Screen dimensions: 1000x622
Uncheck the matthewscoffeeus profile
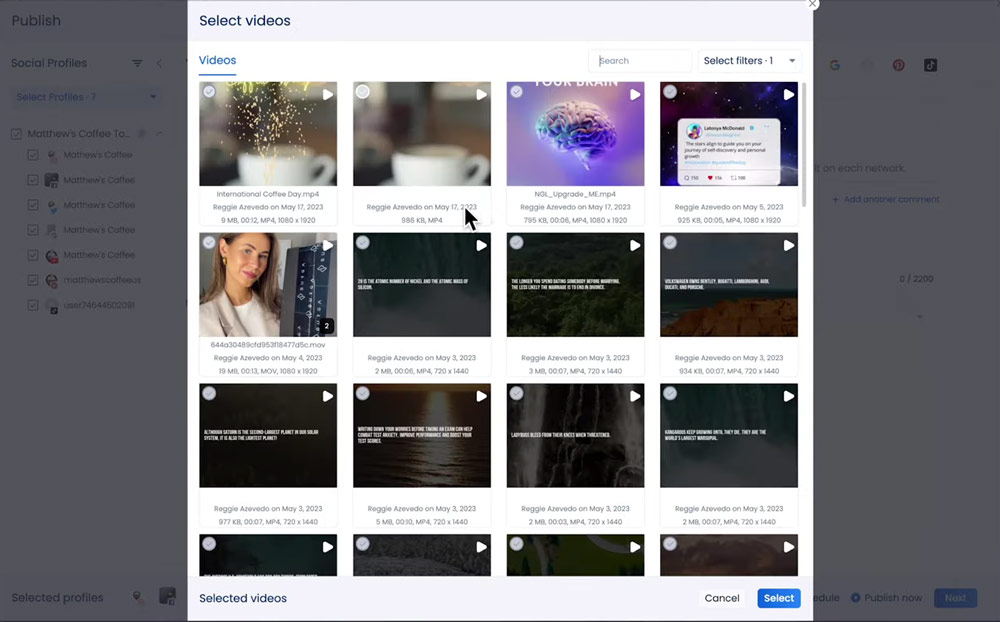[33, 280]
